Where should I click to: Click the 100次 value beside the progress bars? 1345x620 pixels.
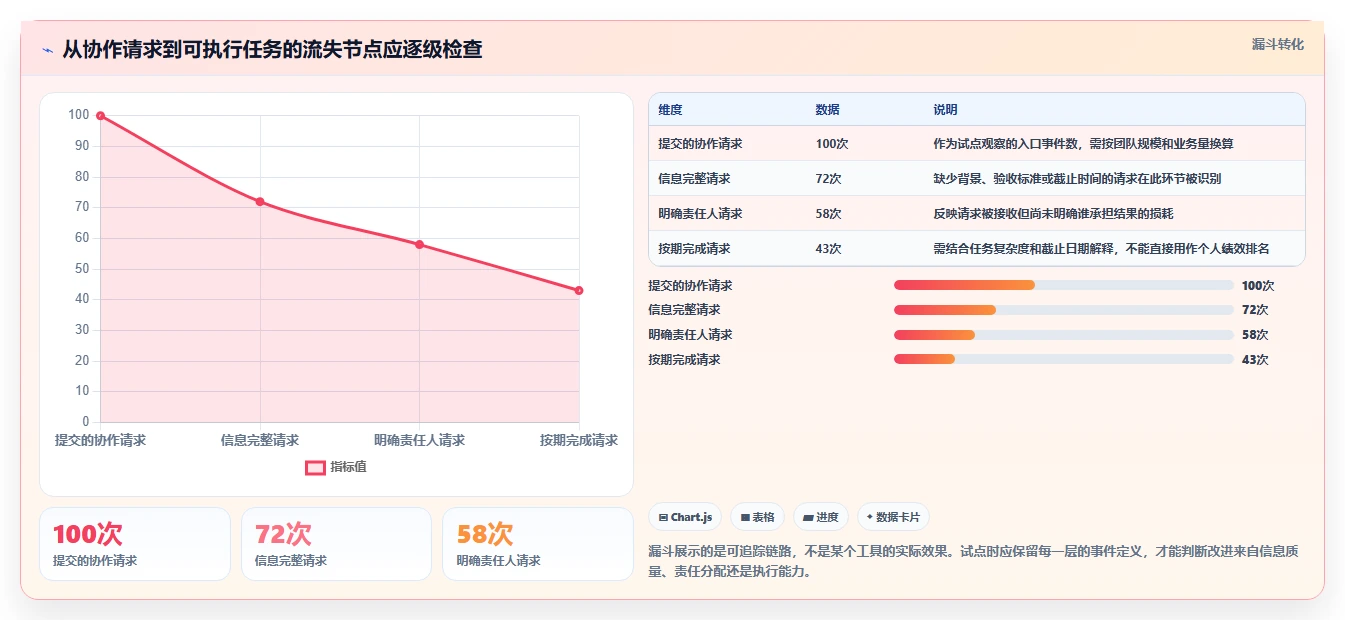[1258, 286]
